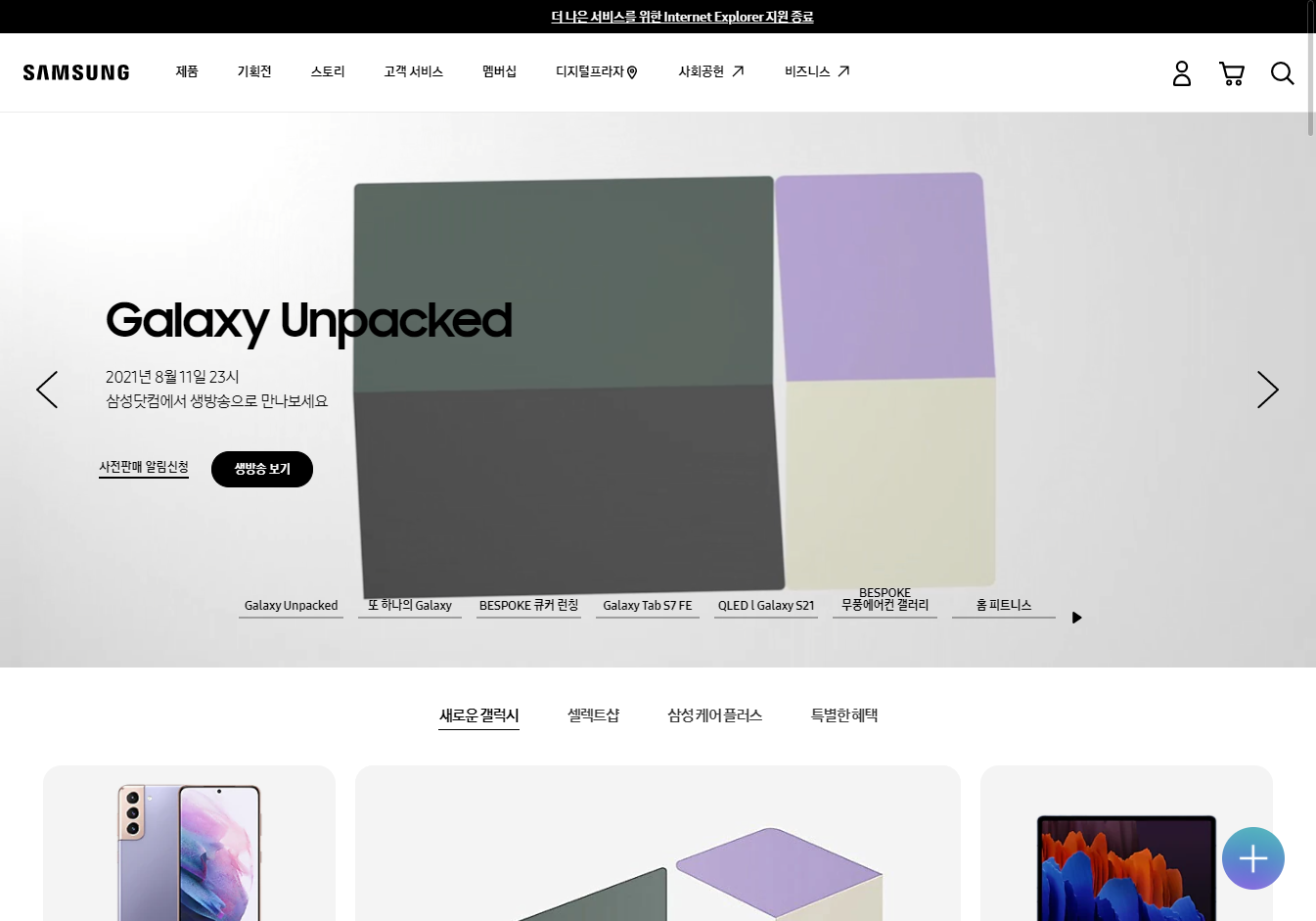
Task: Switch to 삼성 케어 플러스 tab
Action: click(714, 716)
